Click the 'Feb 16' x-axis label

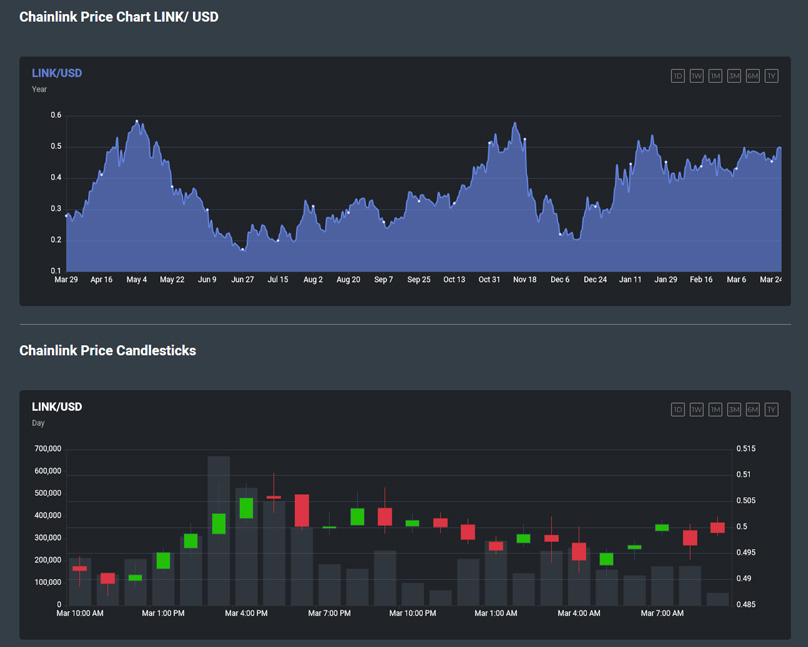701,280
